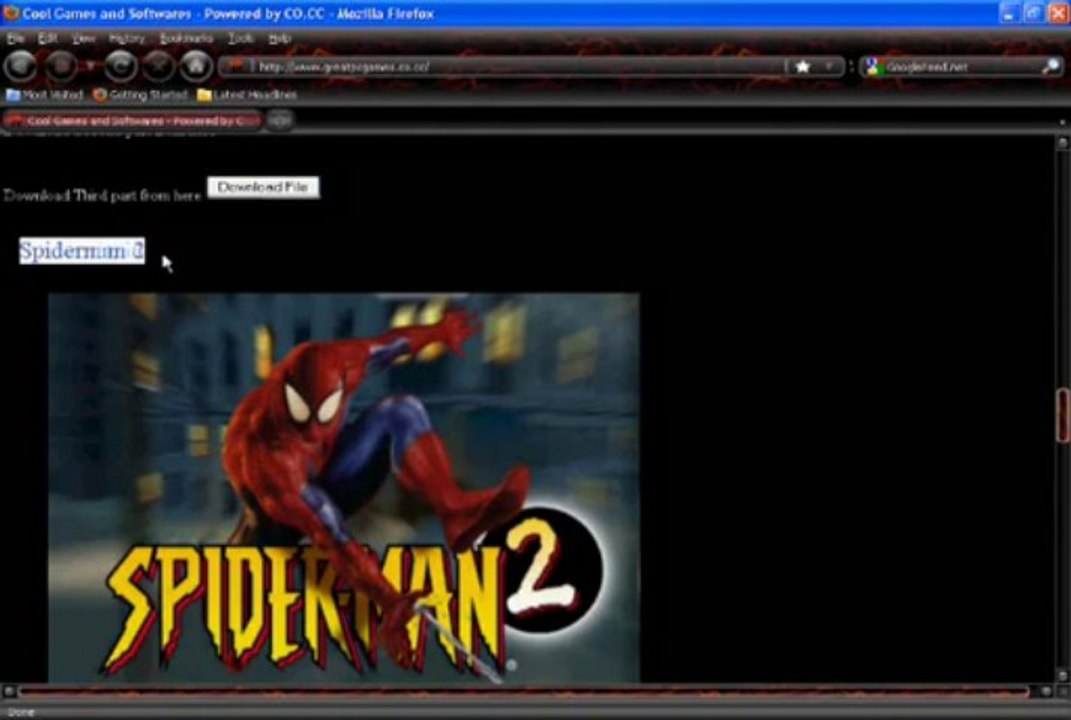Click the "Done" status bar text

tap(21, 712)
